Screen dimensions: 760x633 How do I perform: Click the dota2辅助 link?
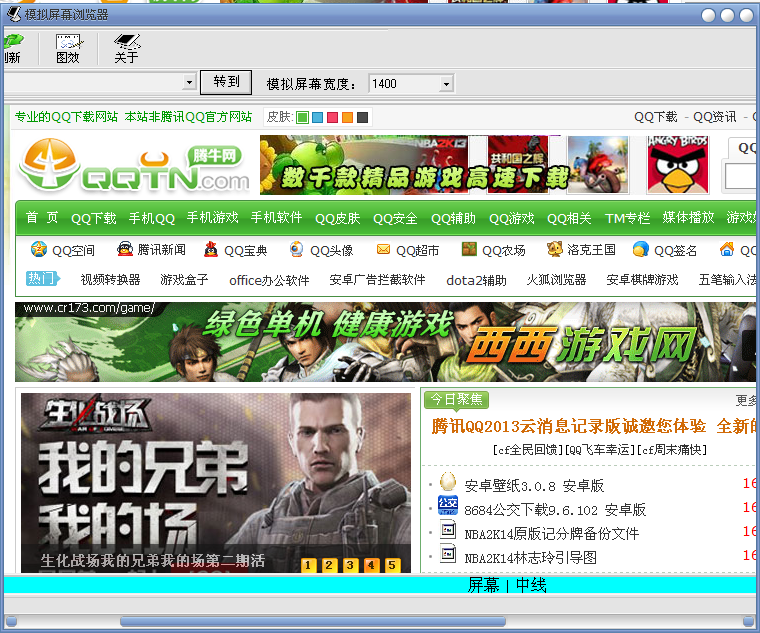(476, 280)
